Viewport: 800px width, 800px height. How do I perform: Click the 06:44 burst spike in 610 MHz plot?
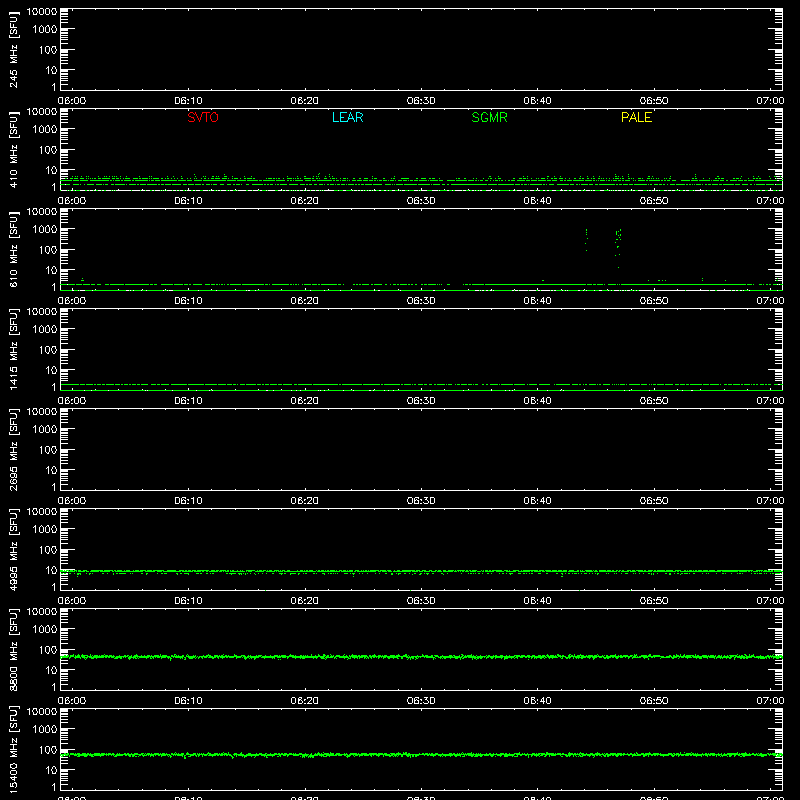point(586,240)
